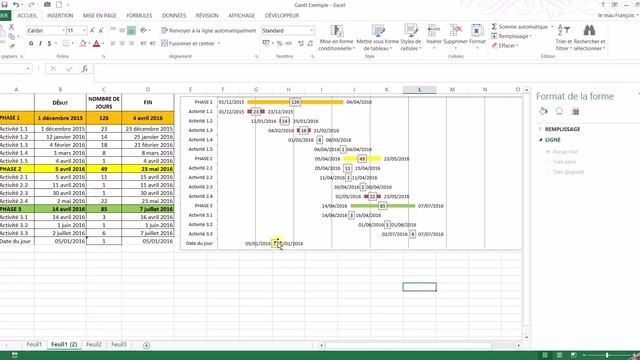640x360 pixels.
Task: Open the Standard number format dropdown
Action: coord(311,31)
